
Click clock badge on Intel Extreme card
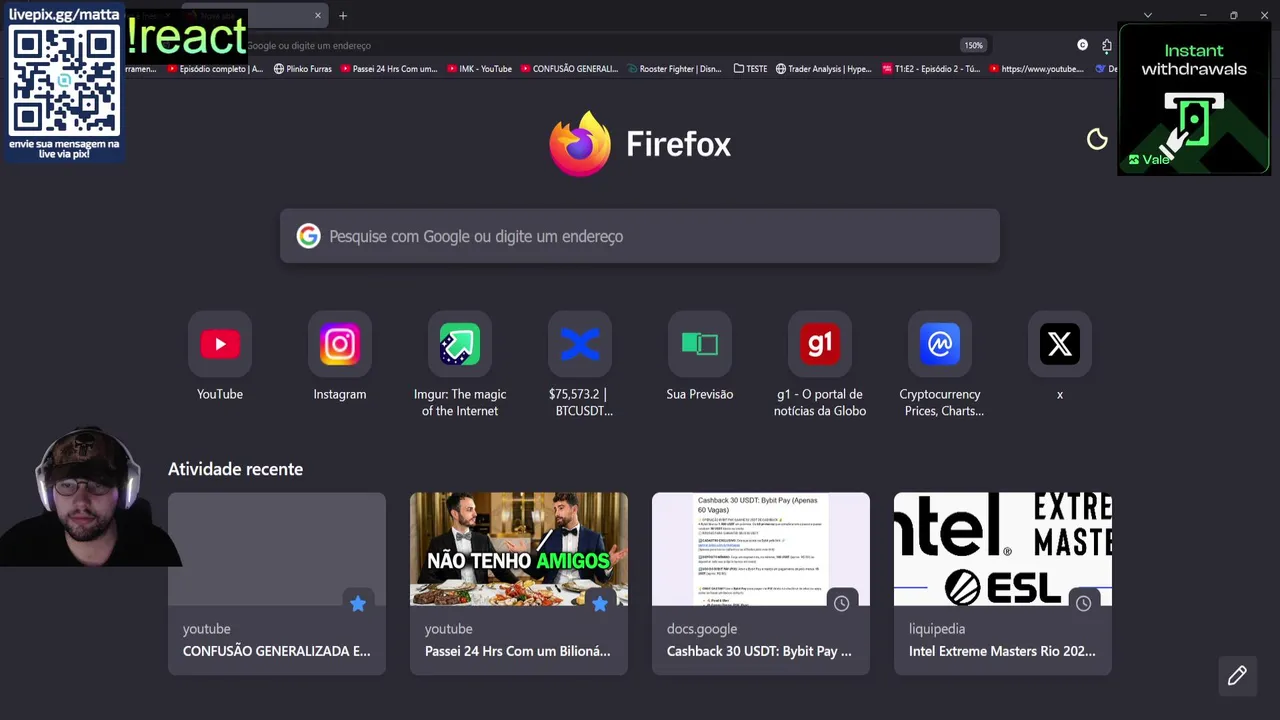pyautogui.click(x=1084, y=603)
